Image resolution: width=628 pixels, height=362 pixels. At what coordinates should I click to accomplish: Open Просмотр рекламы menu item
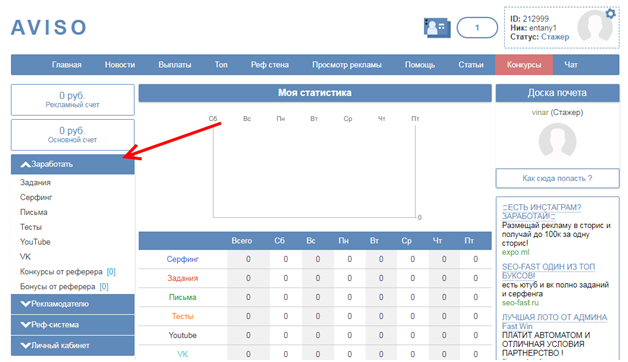(x=347, y=65)
